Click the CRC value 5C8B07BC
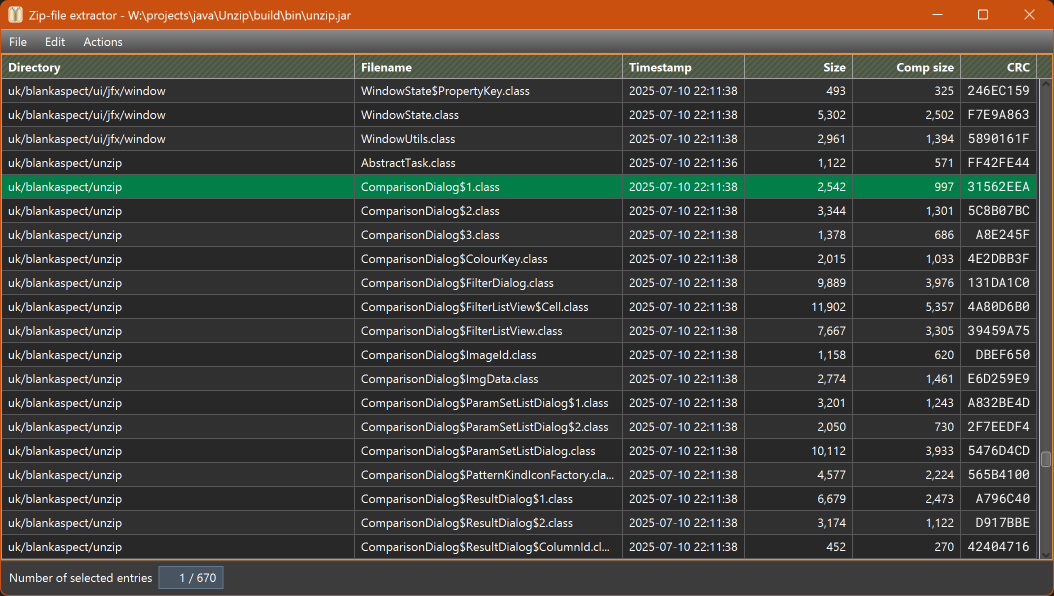Screen dimensions: 1054x596 (998, 211)
